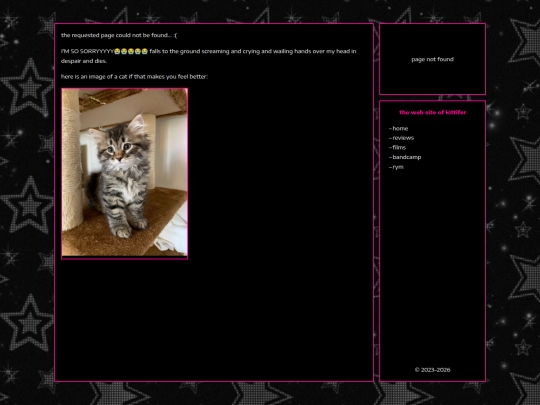Click 'the web site of kittifer' title
The width and height of the screenshot is (540, 405).
[433, 112]
